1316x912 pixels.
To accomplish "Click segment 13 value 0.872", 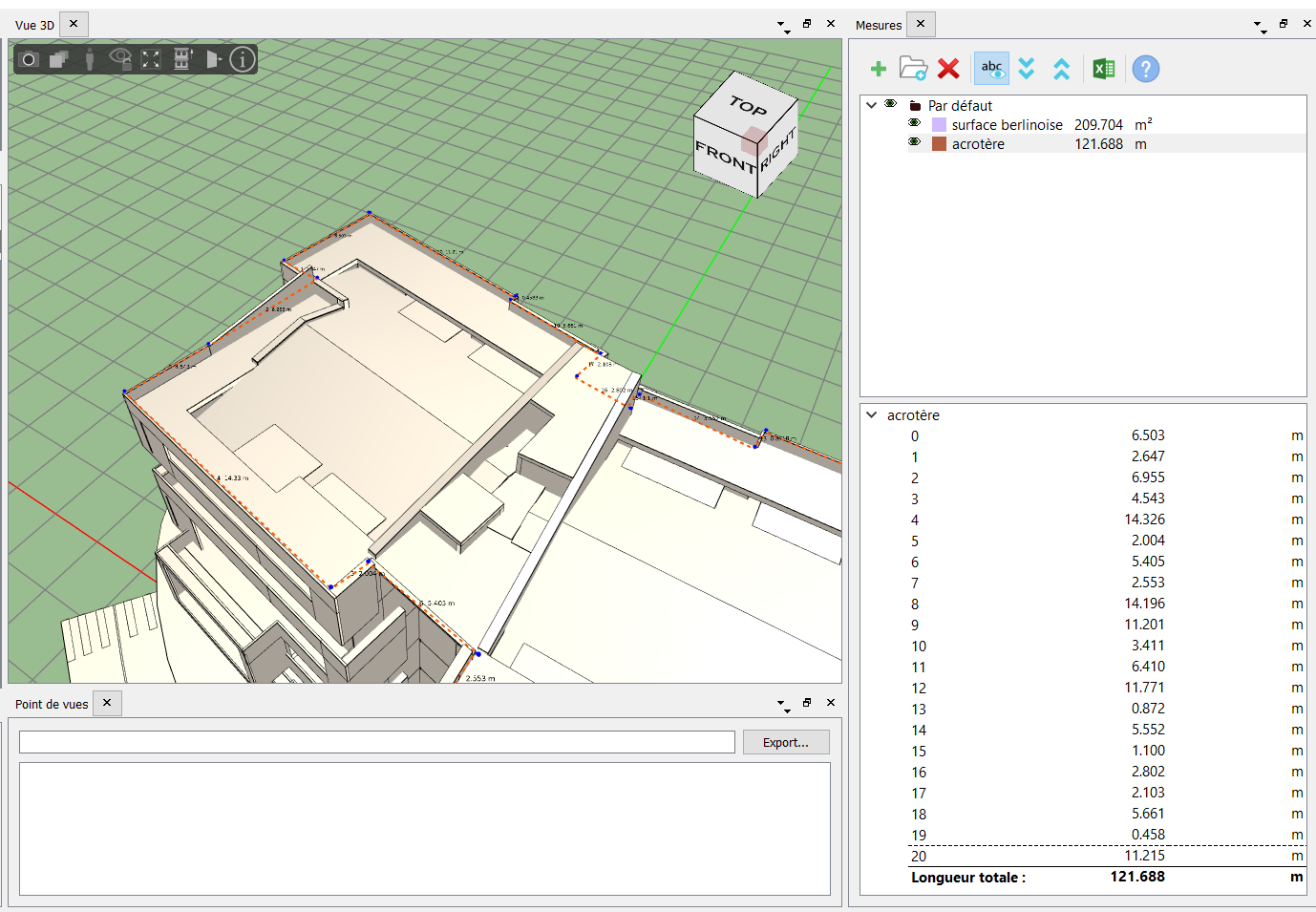I will [1148, 709].
